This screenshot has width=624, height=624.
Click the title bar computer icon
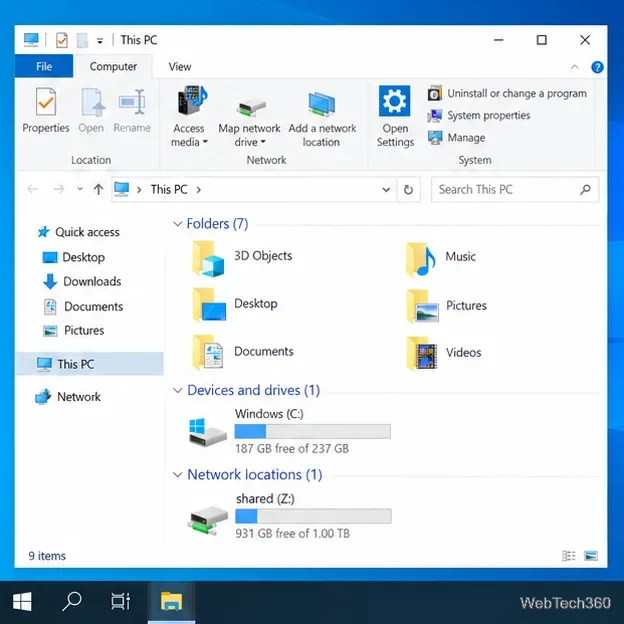31,40
